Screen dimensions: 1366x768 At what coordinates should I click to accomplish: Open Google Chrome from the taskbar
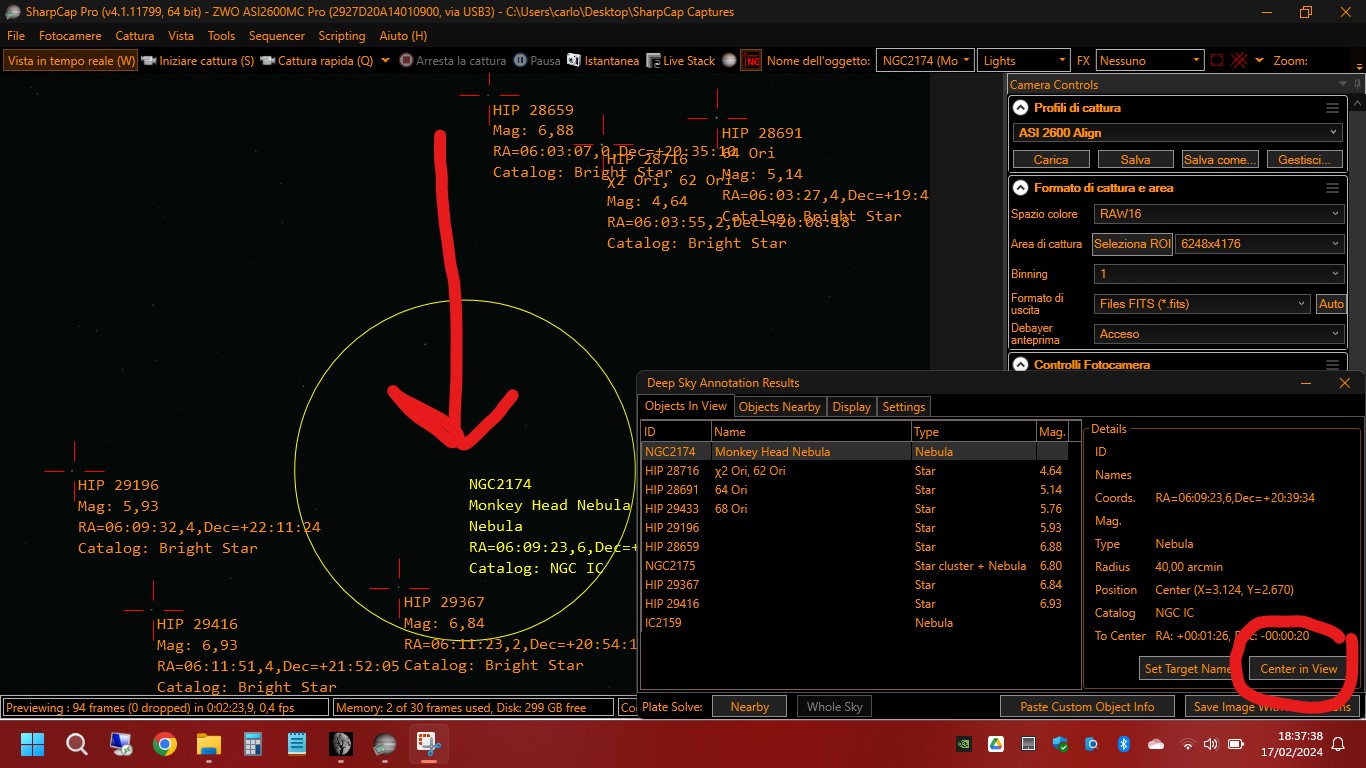(165, 744)
